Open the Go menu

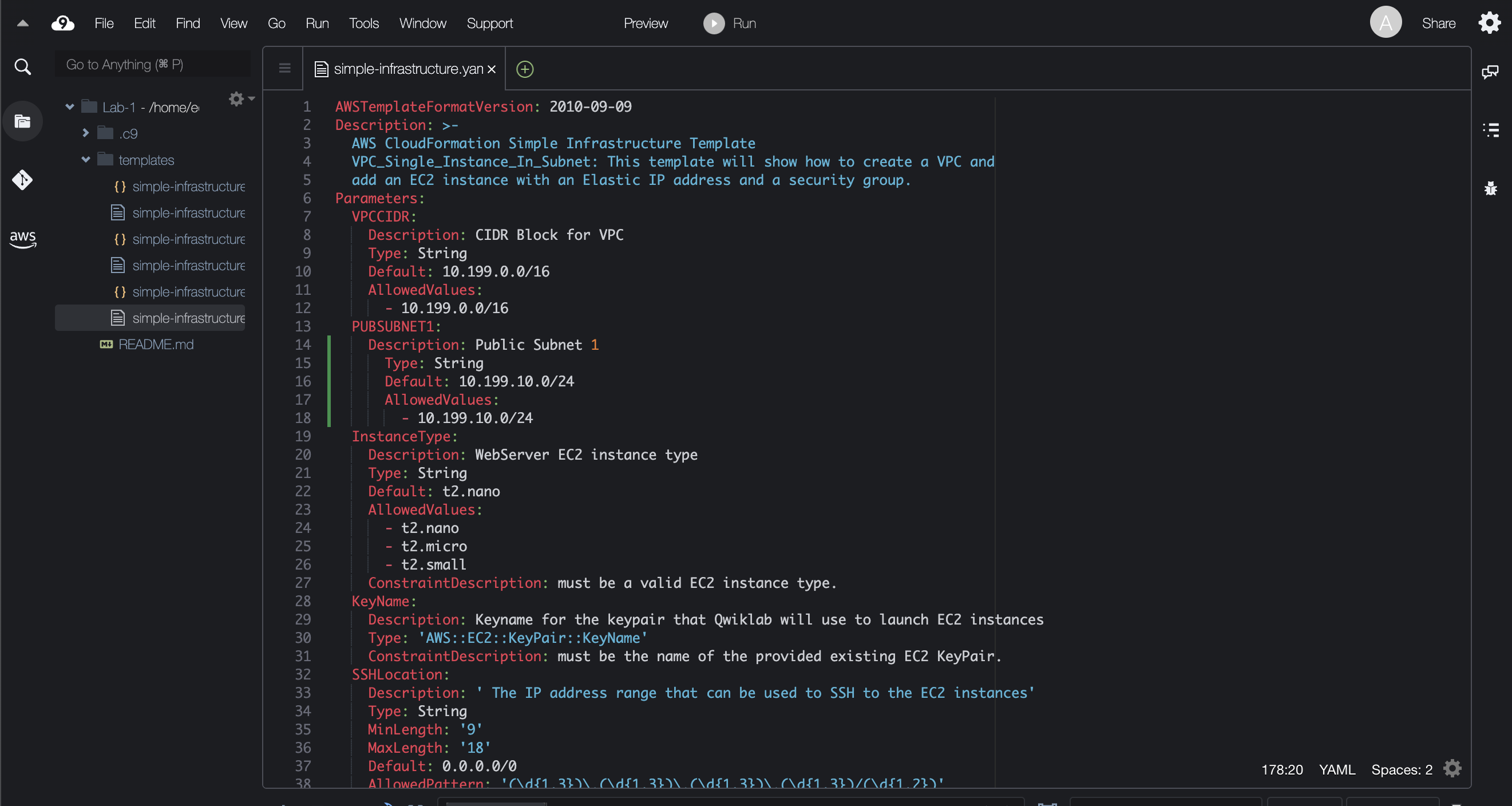click(276, 23)
